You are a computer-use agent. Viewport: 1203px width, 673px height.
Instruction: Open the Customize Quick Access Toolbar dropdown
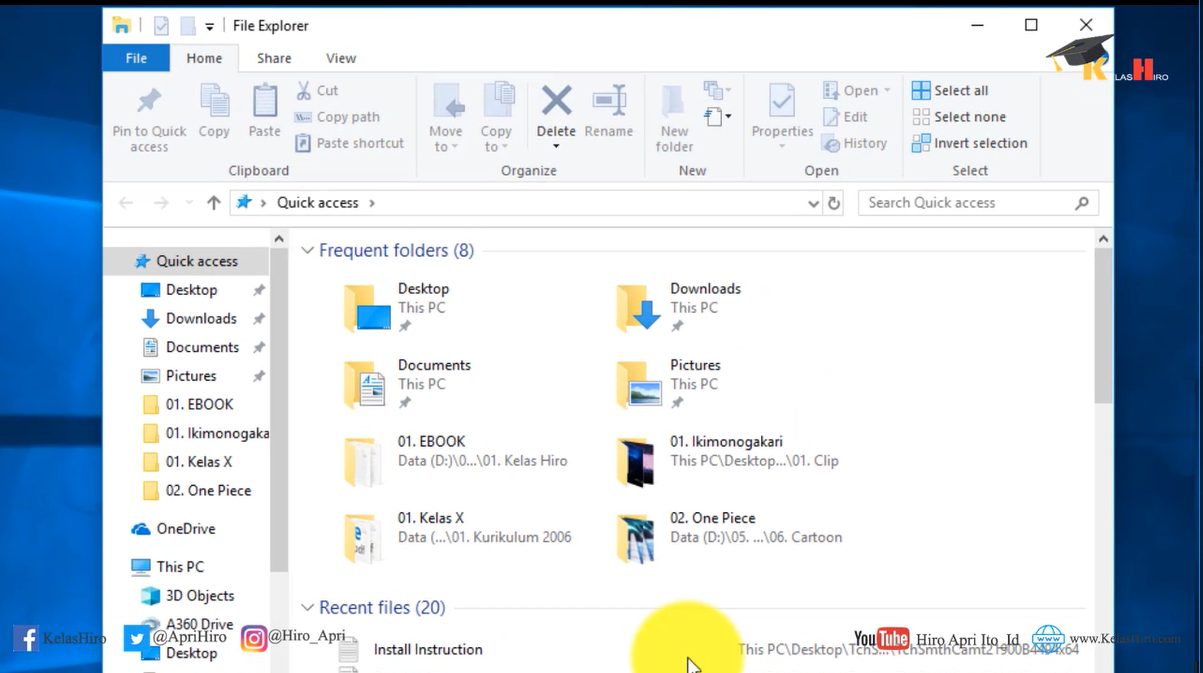coord(209,27)
